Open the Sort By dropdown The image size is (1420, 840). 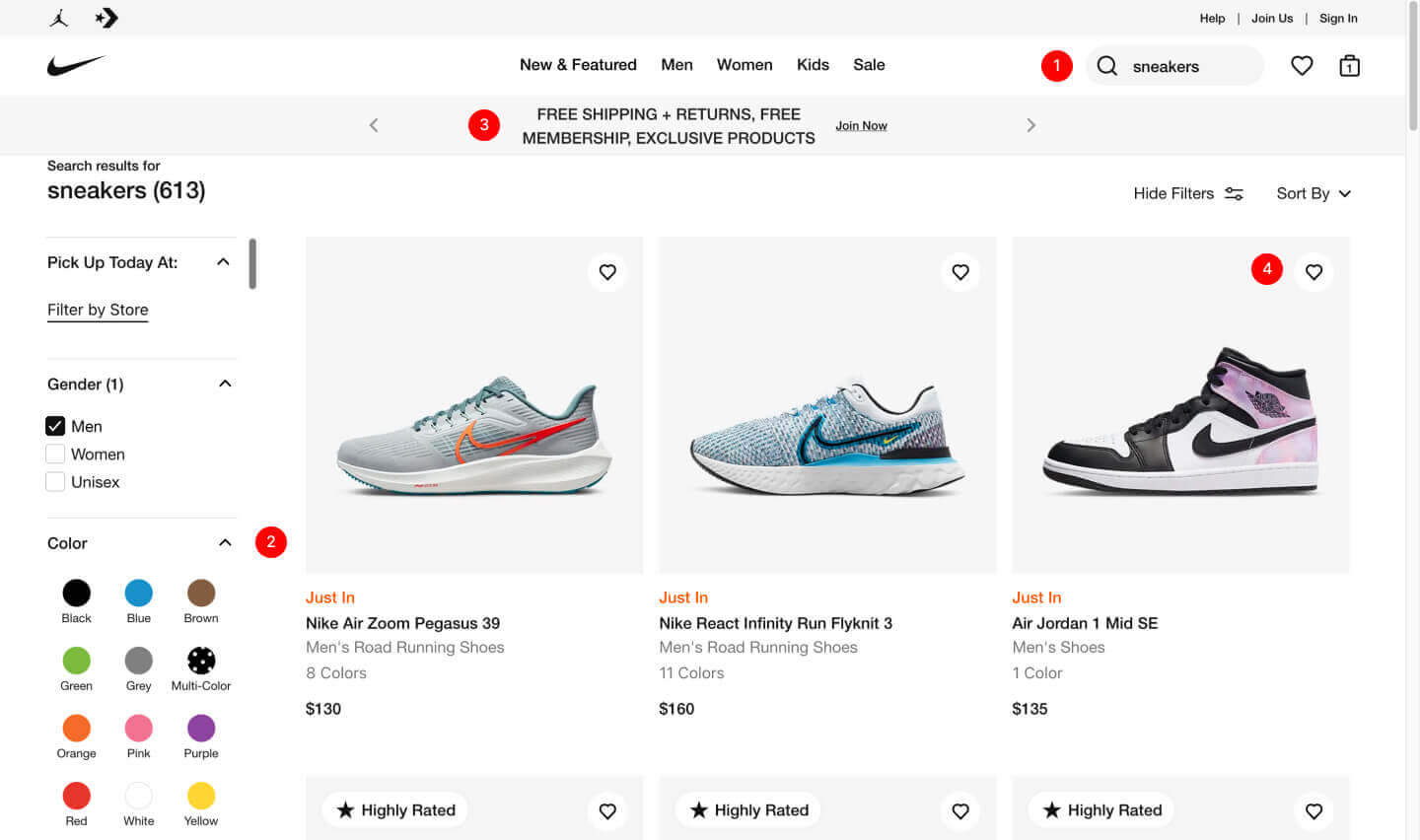(1313, 194)
